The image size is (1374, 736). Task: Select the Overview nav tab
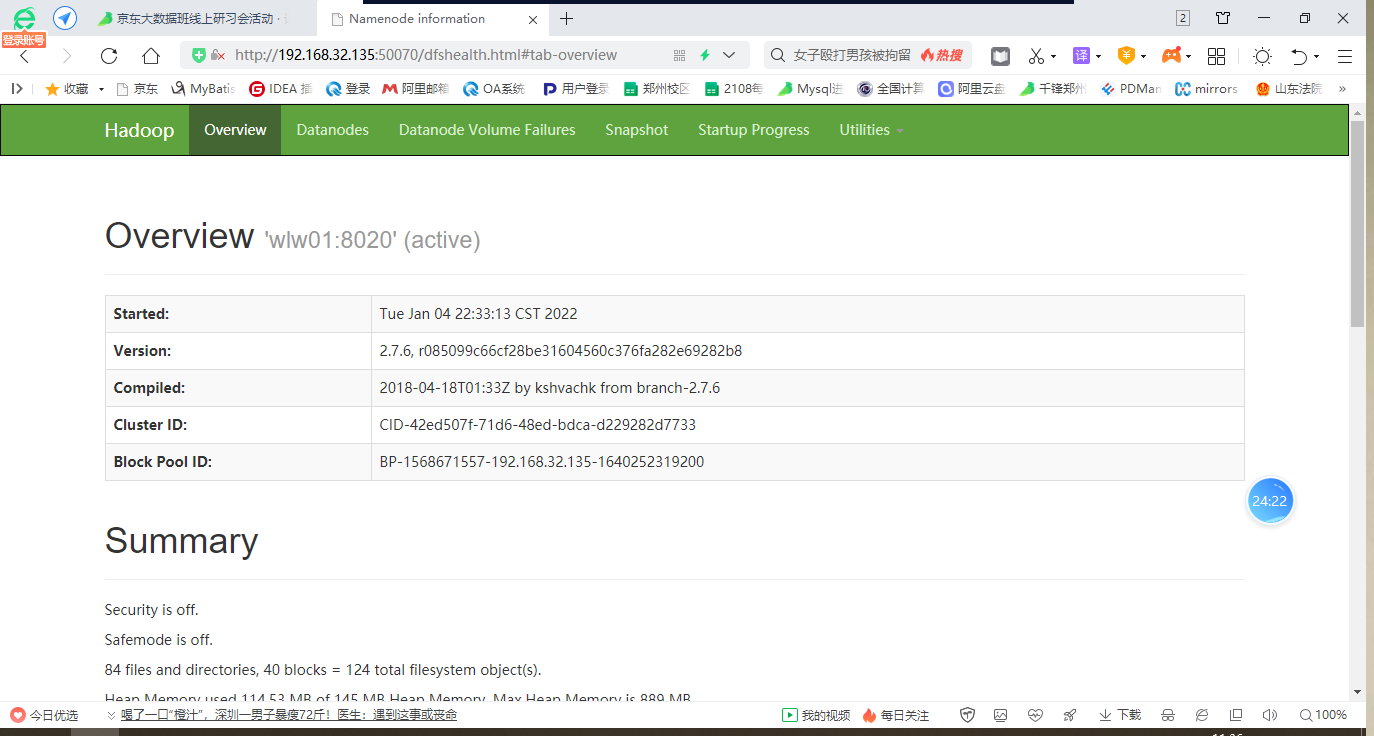point(235,130)
